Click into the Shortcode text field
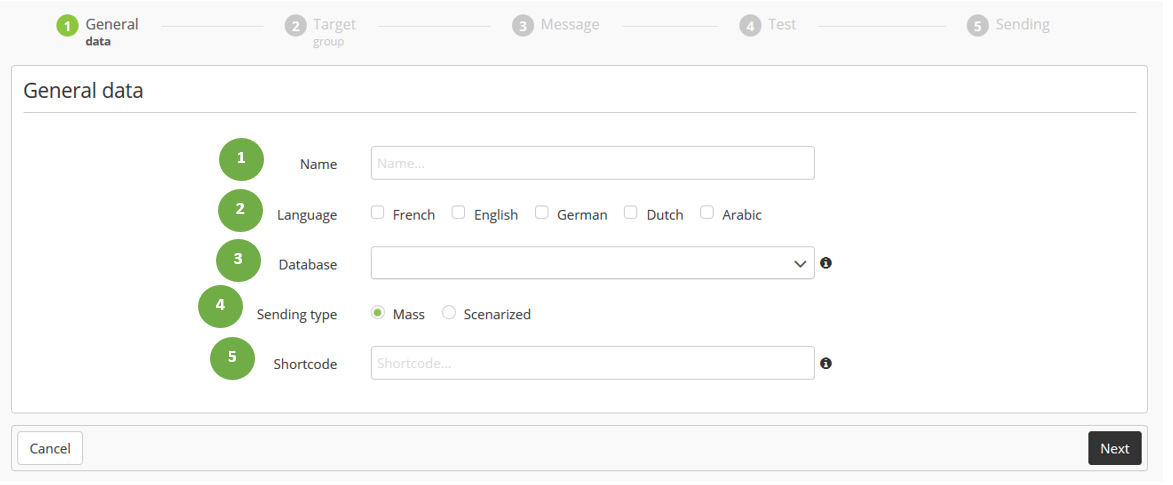 click(592, 363)
